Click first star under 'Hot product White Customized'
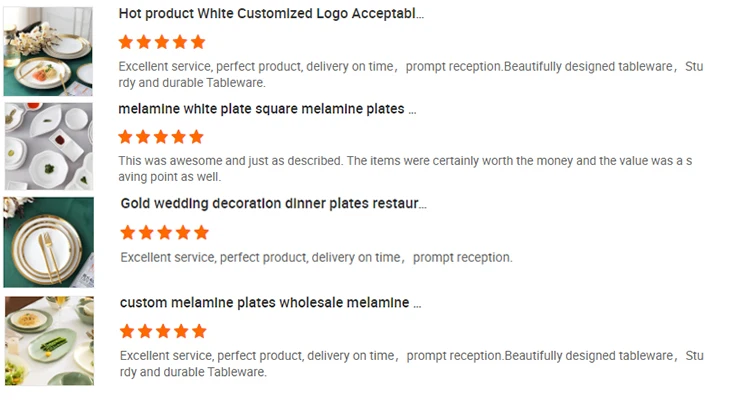Screen dimensions: 750x400 point(126,42)
